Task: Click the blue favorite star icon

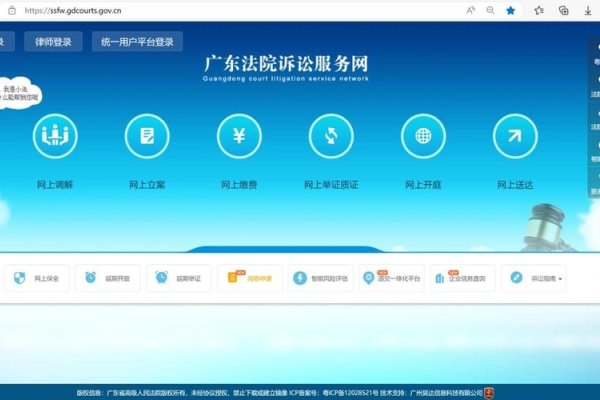Action: (x=510, y=11)
